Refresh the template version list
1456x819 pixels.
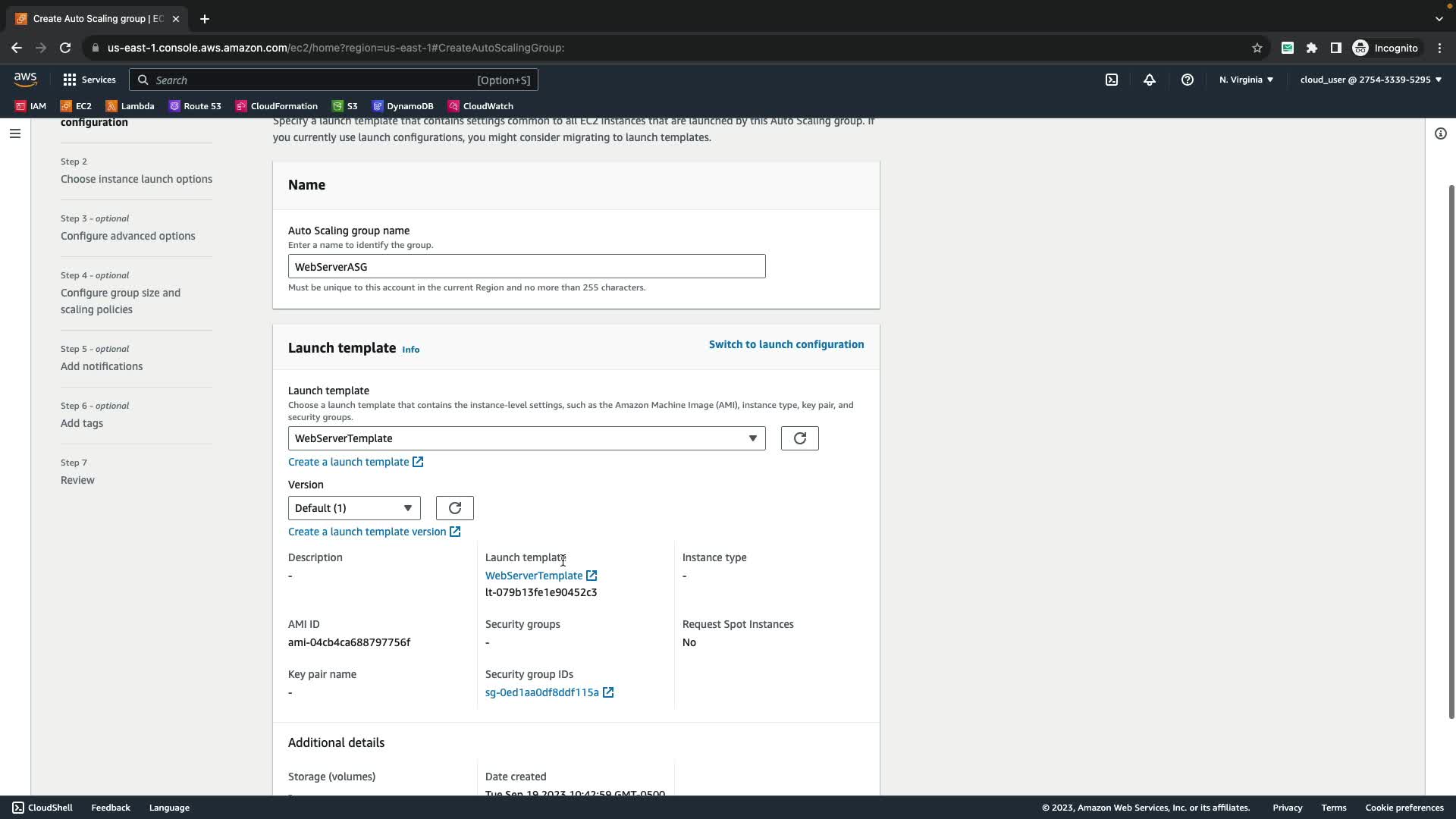coord(454,508)
